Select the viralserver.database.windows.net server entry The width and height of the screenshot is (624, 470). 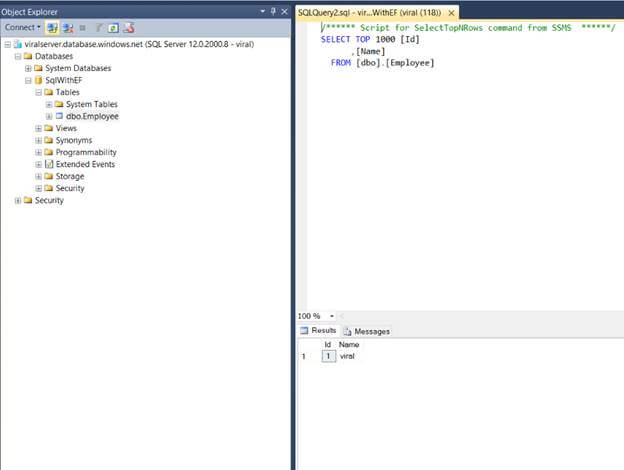[x=139, y=44]
